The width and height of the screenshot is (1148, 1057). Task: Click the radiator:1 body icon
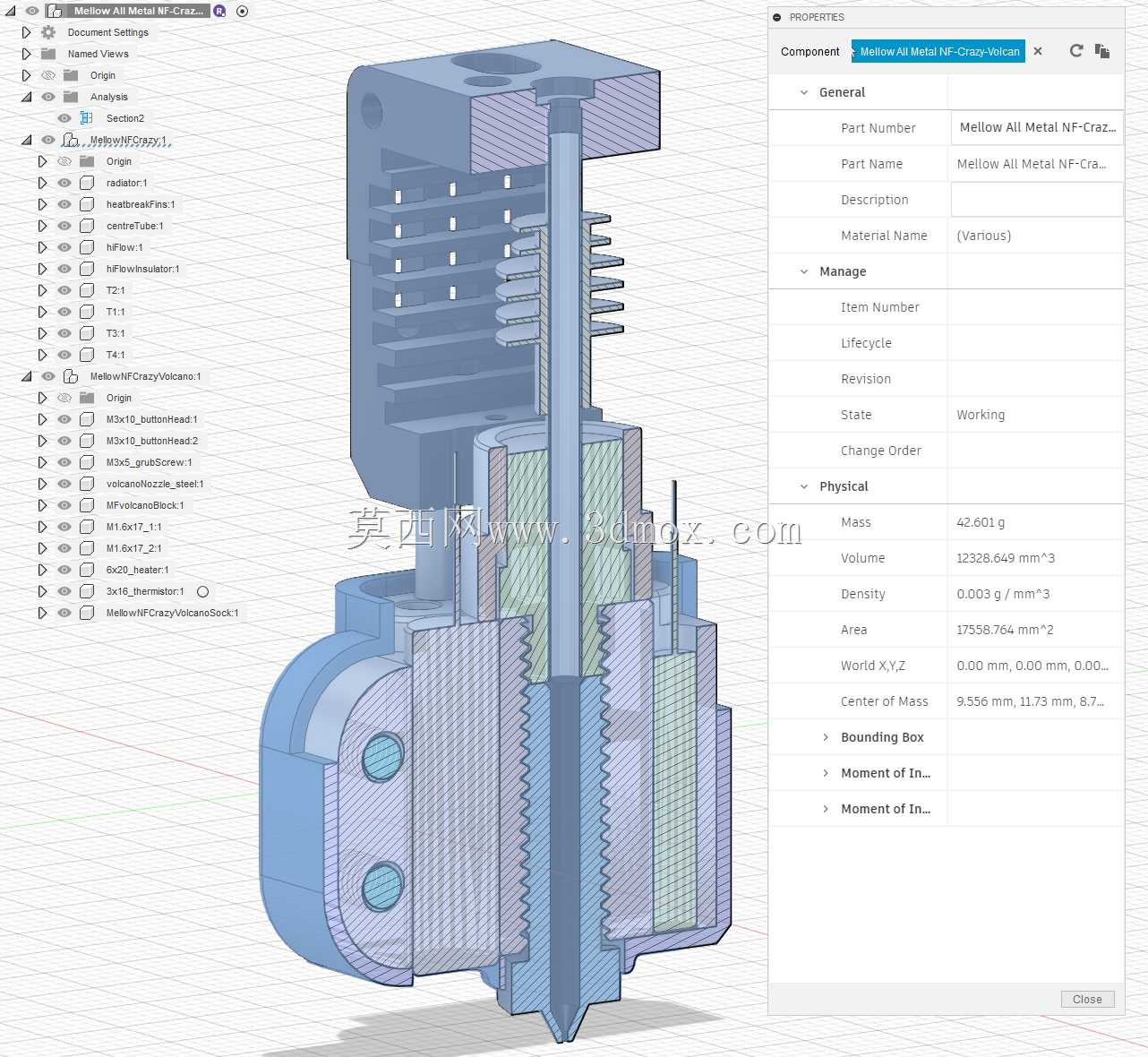click(x=87, y=183)
